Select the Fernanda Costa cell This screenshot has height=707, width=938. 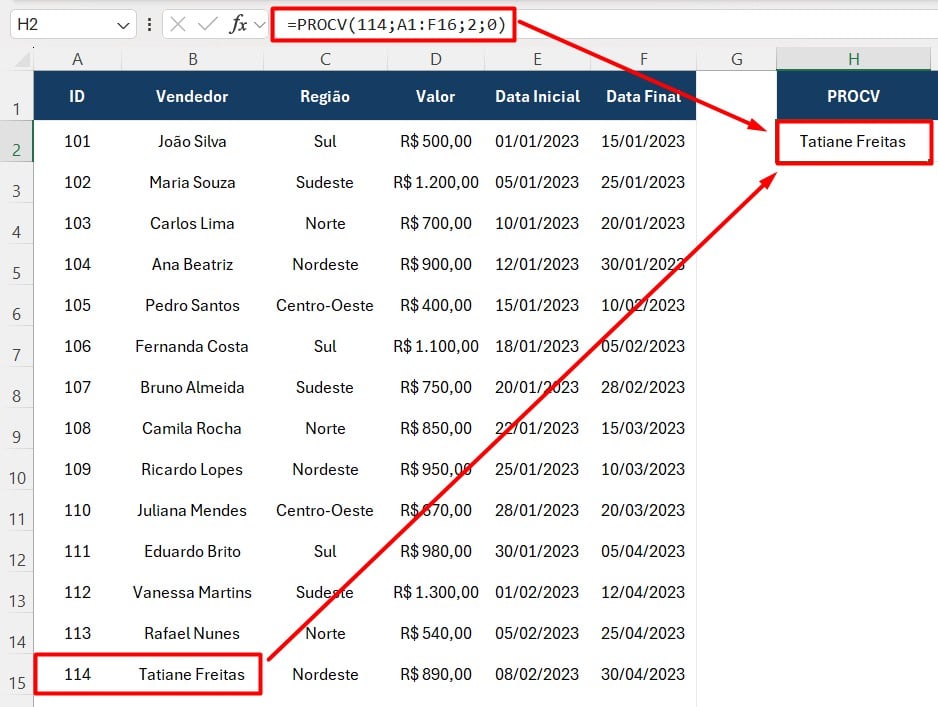(x=192, y=346)
